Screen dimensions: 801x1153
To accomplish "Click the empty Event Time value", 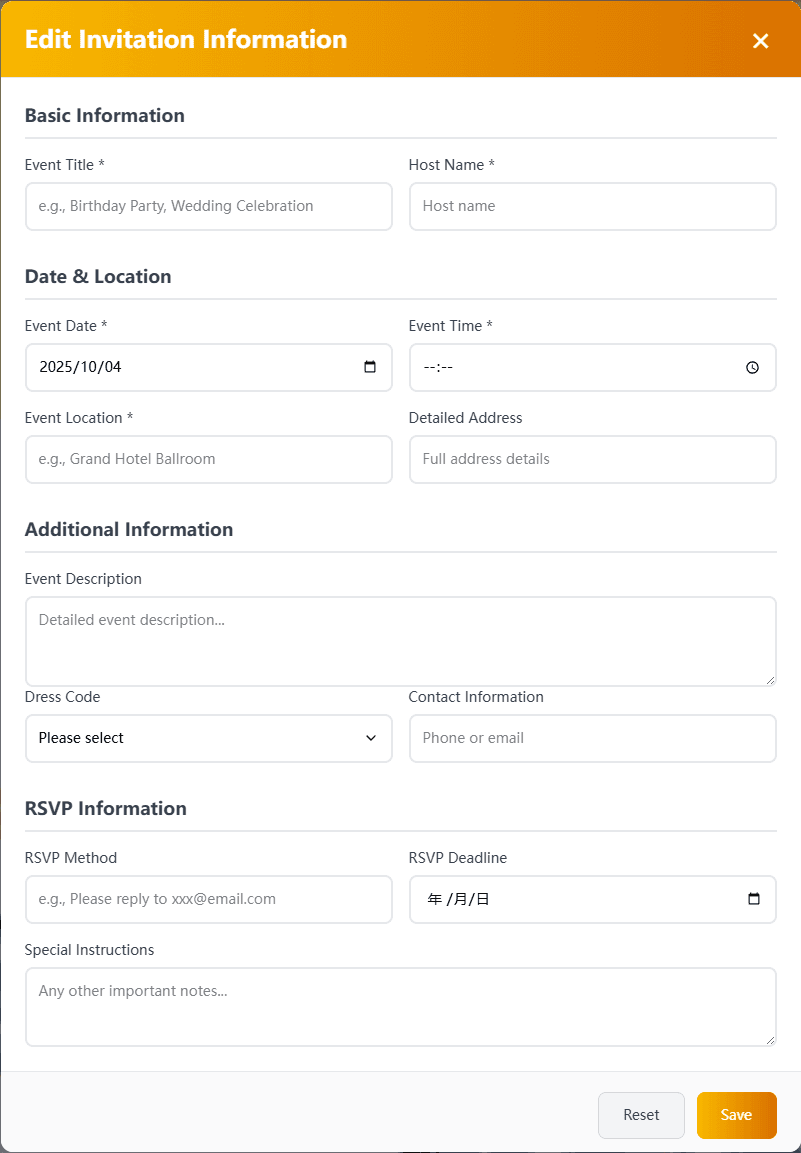I will click(439, 367).
